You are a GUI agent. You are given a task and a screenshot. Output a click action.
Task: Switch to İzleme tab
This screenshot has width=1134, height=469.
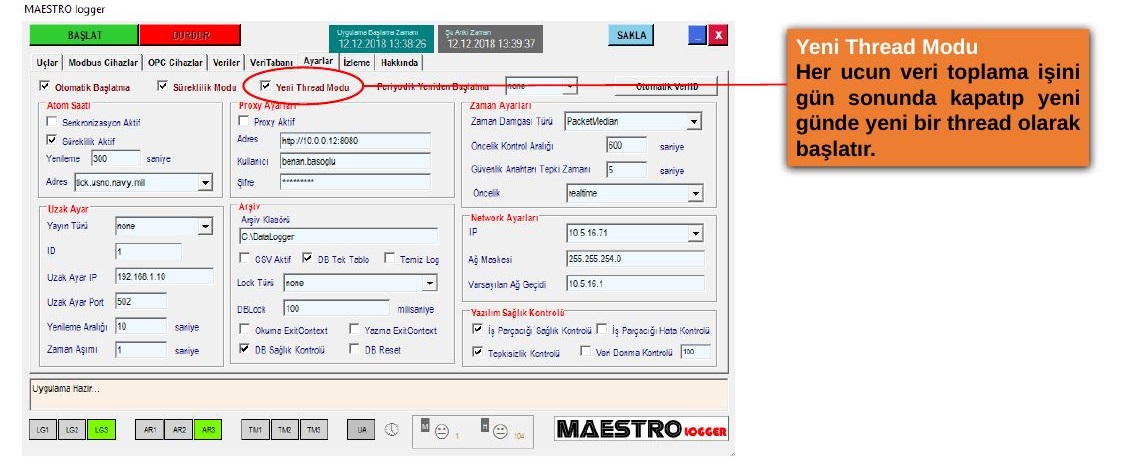click(357, 63)
